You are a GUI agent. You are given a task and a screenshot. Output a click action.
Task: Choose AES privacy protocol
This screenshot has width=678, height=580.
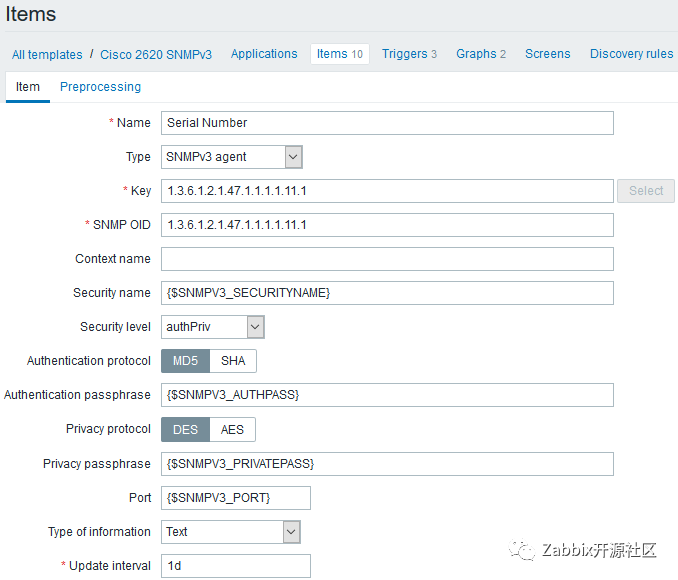[x=232, y=429]
